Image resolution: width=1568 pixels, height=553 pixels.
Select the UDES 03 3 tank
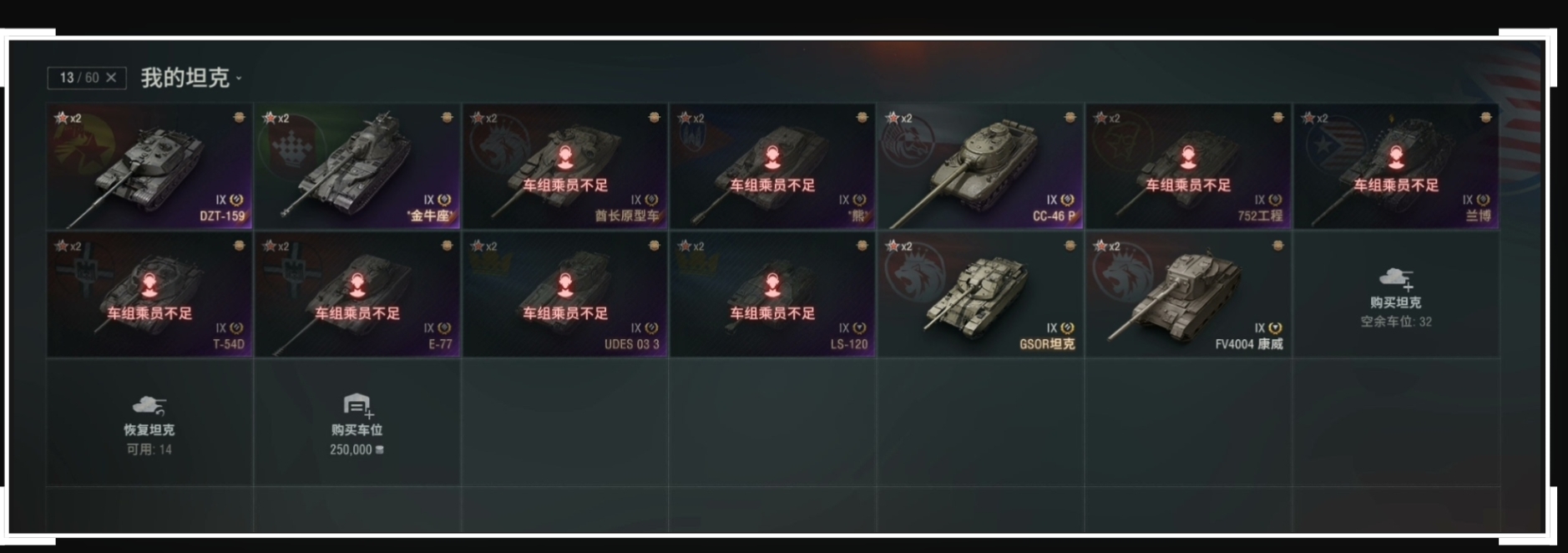pyautogui.click(x=565, y=295)
